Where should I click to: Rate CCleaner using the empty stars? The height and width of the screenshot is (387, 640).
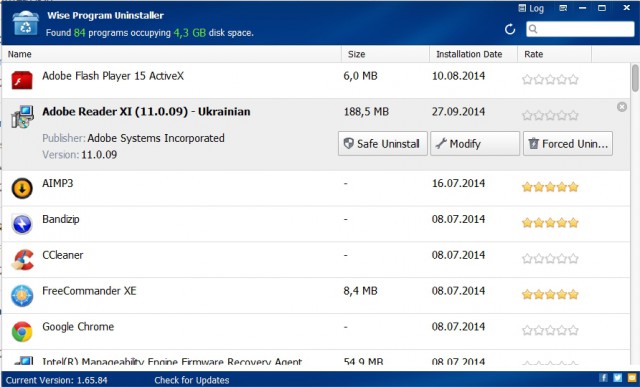click(x=550, y=259)
